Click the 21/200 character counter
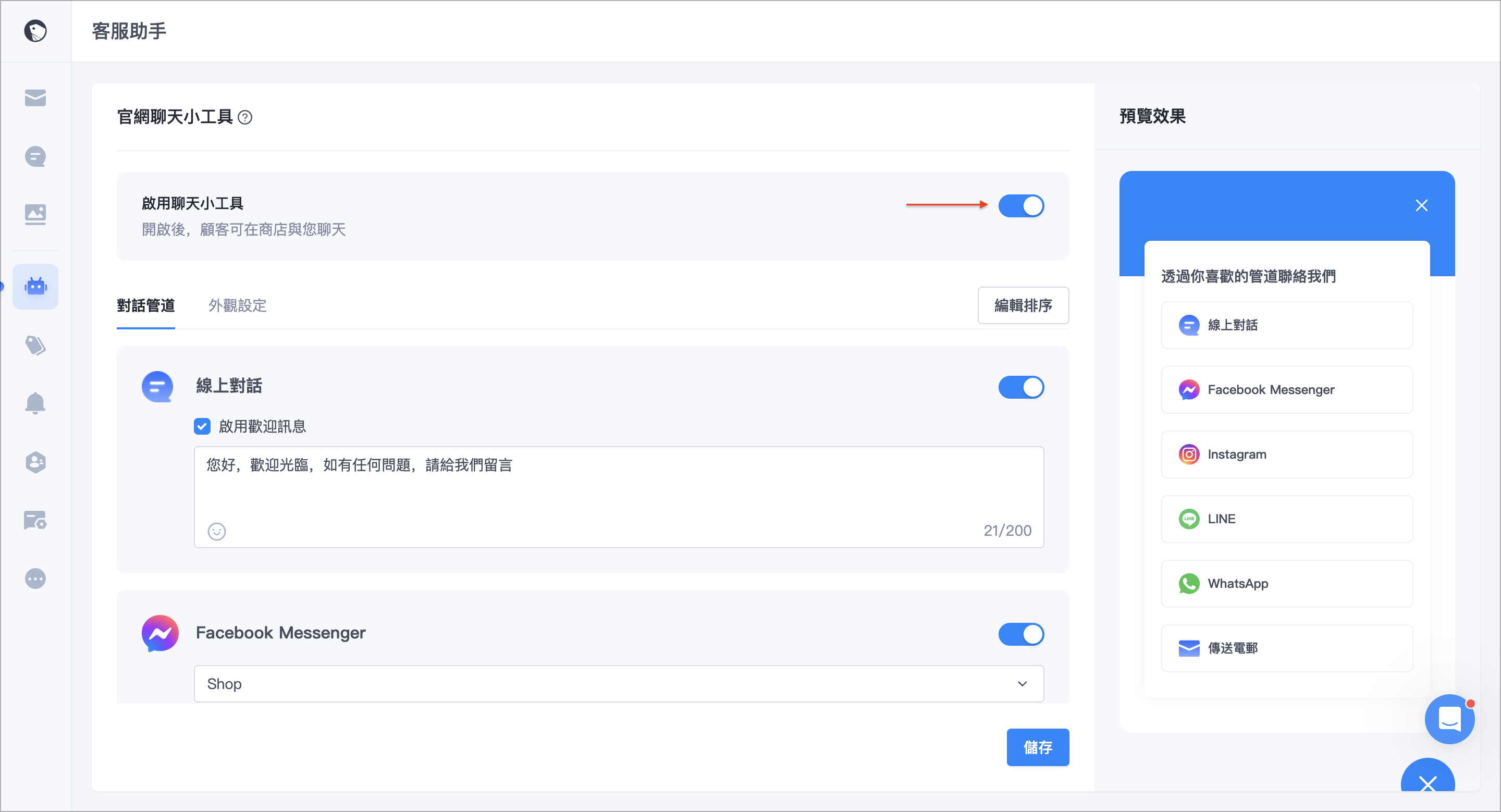 tap(1007, 531)
